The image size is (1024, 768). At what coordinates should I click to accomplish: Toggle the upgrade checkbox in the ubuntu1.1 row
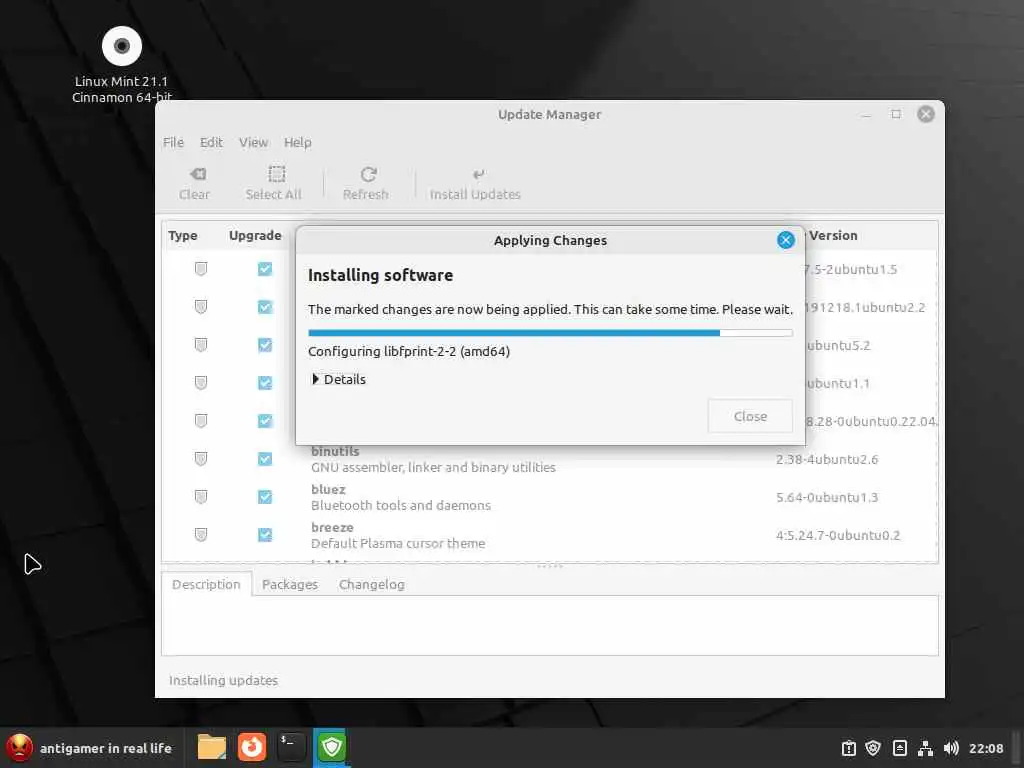pos(264,382)
